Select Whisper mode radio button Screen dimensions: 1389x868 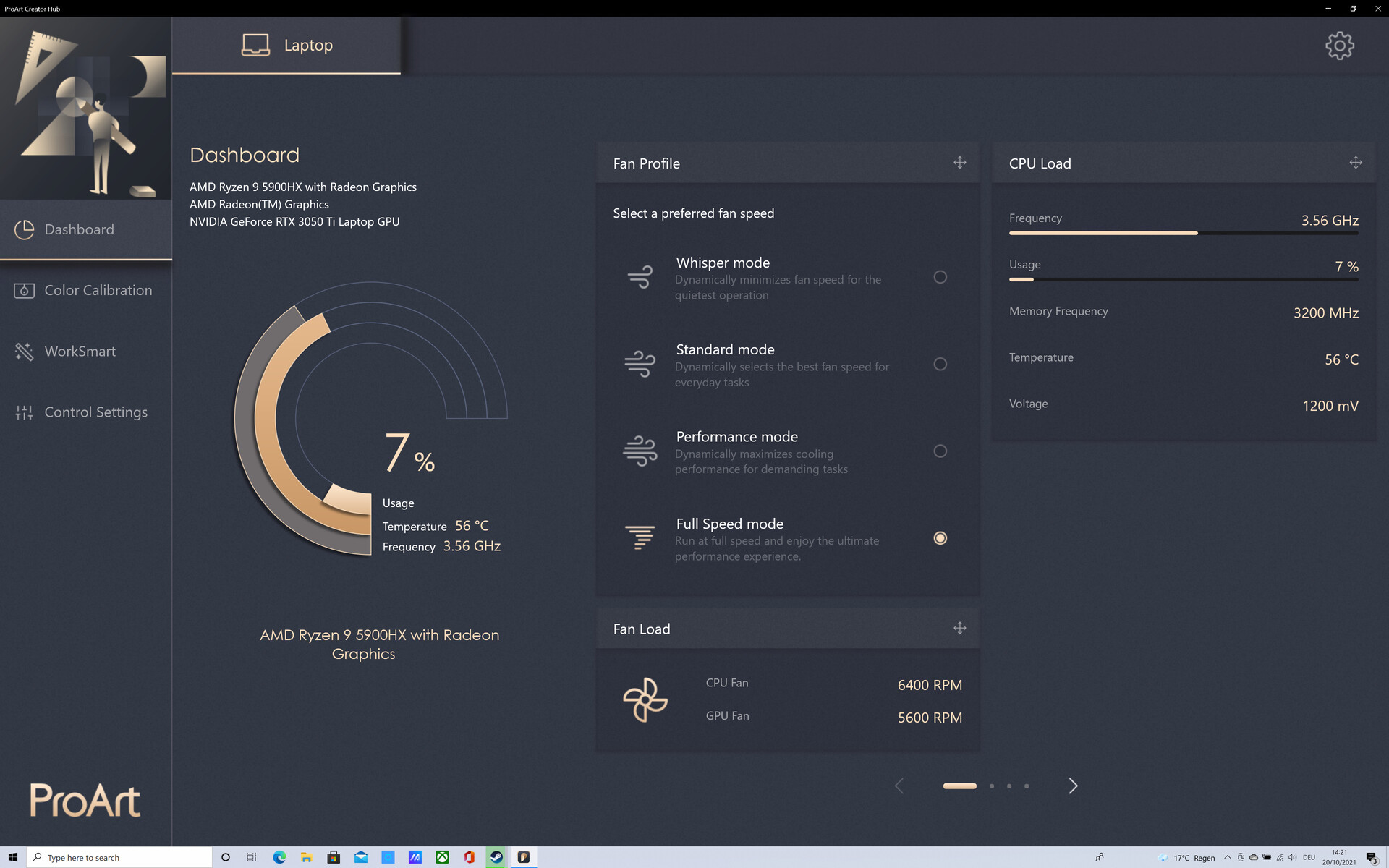click(940, 277)
